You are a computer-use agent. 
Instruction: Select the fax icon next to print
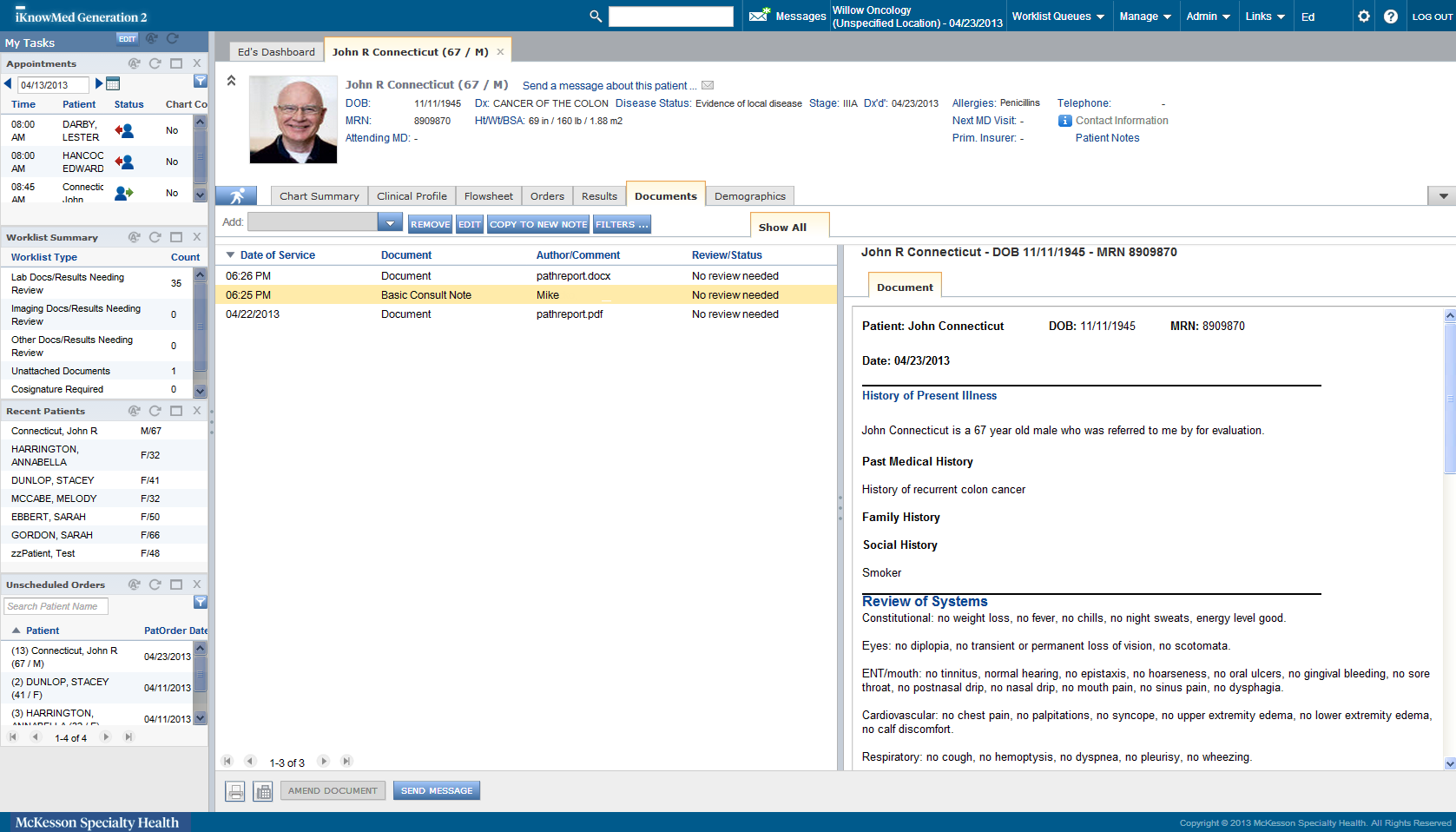pos(262,790)
